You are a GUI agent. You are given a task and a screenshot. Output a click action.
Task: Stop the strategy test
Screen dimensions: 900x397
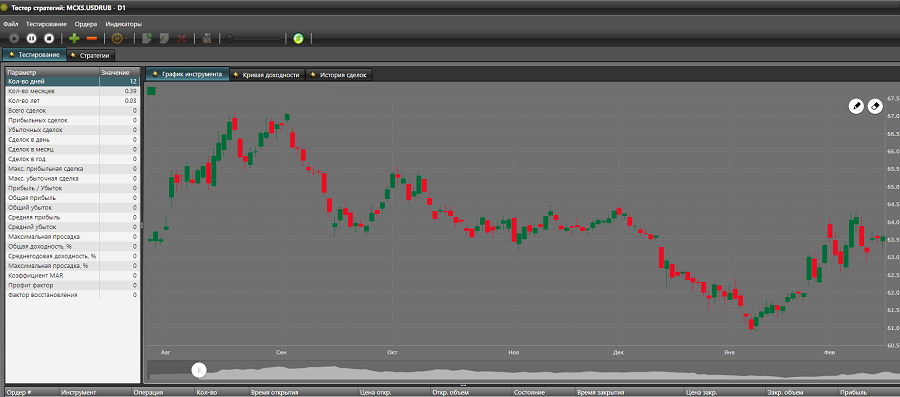pos(49,38)
